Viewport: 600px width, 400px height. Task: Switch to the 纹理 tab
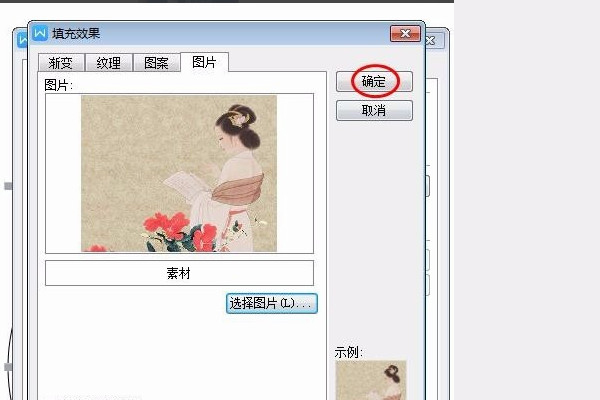[109, 63]
